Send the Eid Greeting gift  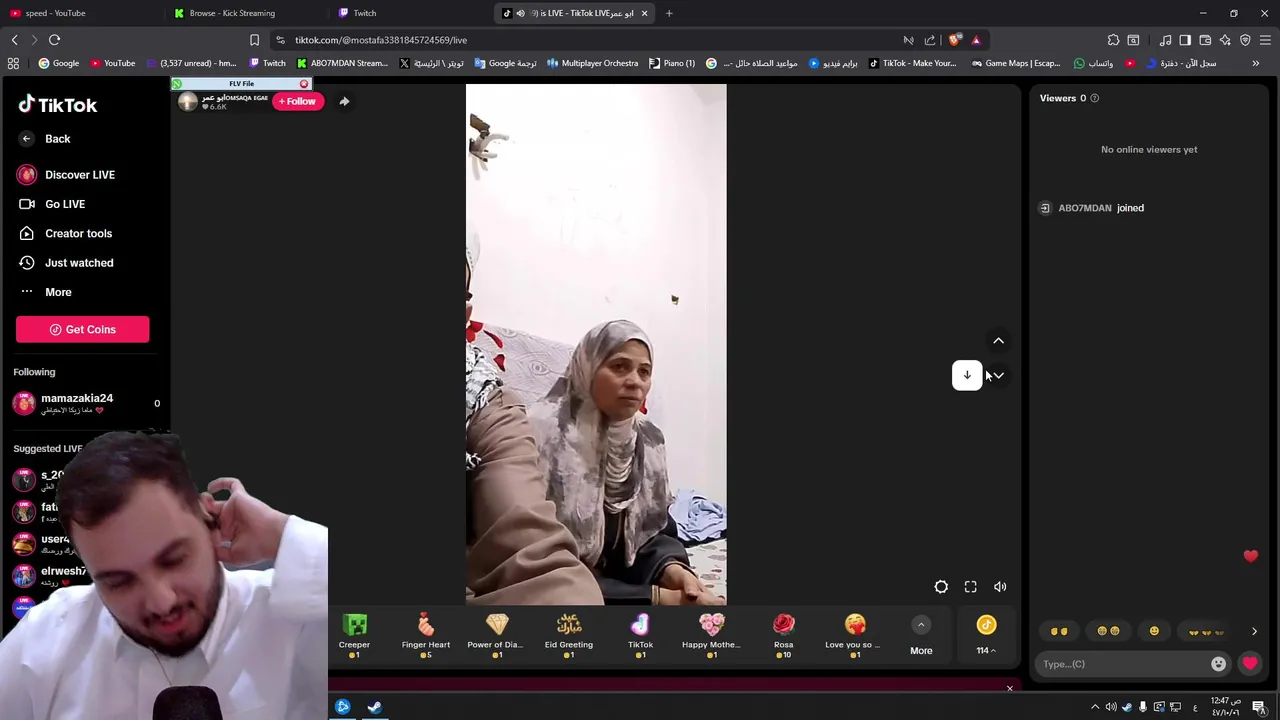tap(569, 636)
